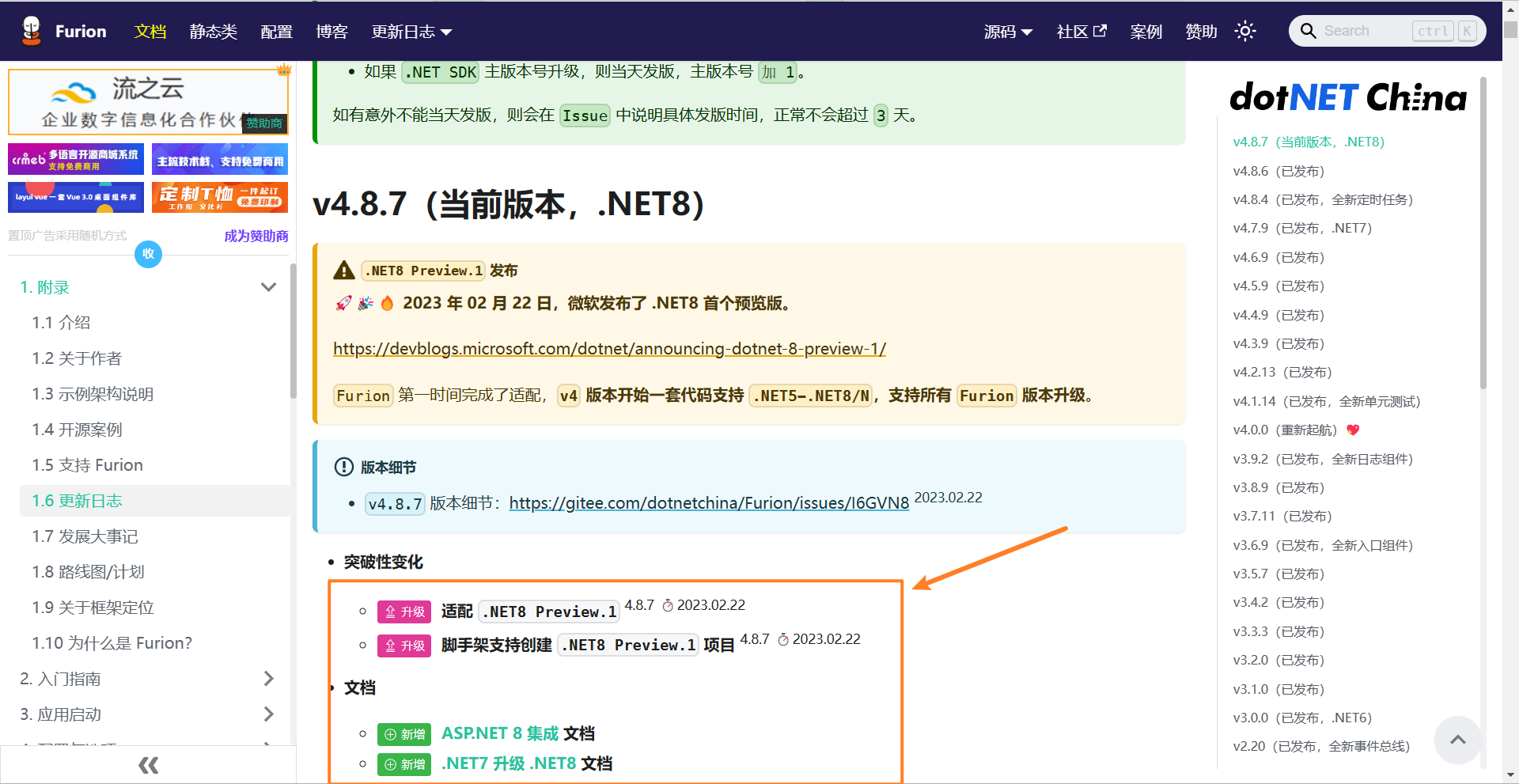Jump to v4.8.6 (已发布) in table of contents
The height and width of the screenshot is (784, 1519).
tap(1278, 171)
